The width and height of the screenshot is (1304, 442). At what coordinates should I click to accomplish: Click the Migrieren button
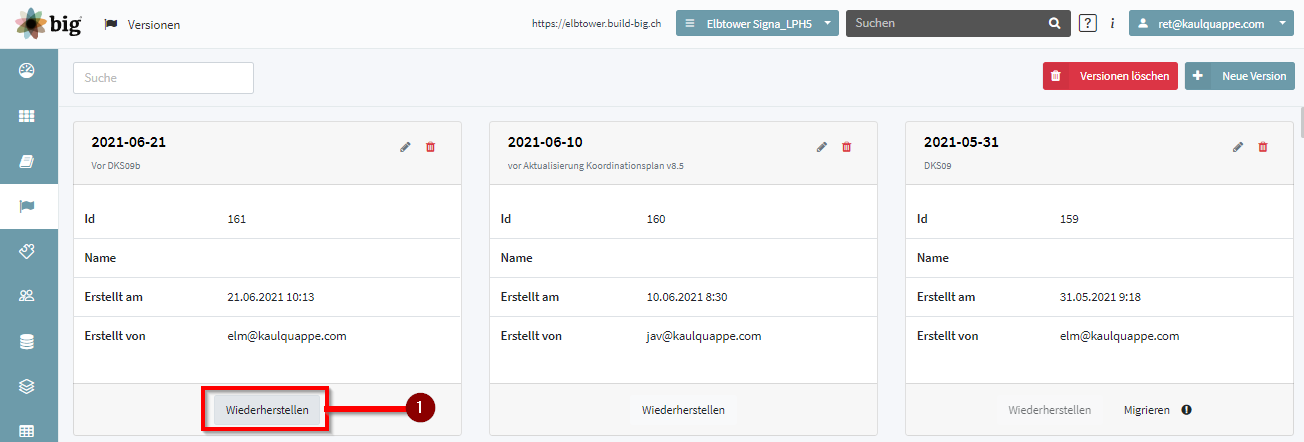(1146, 410)
